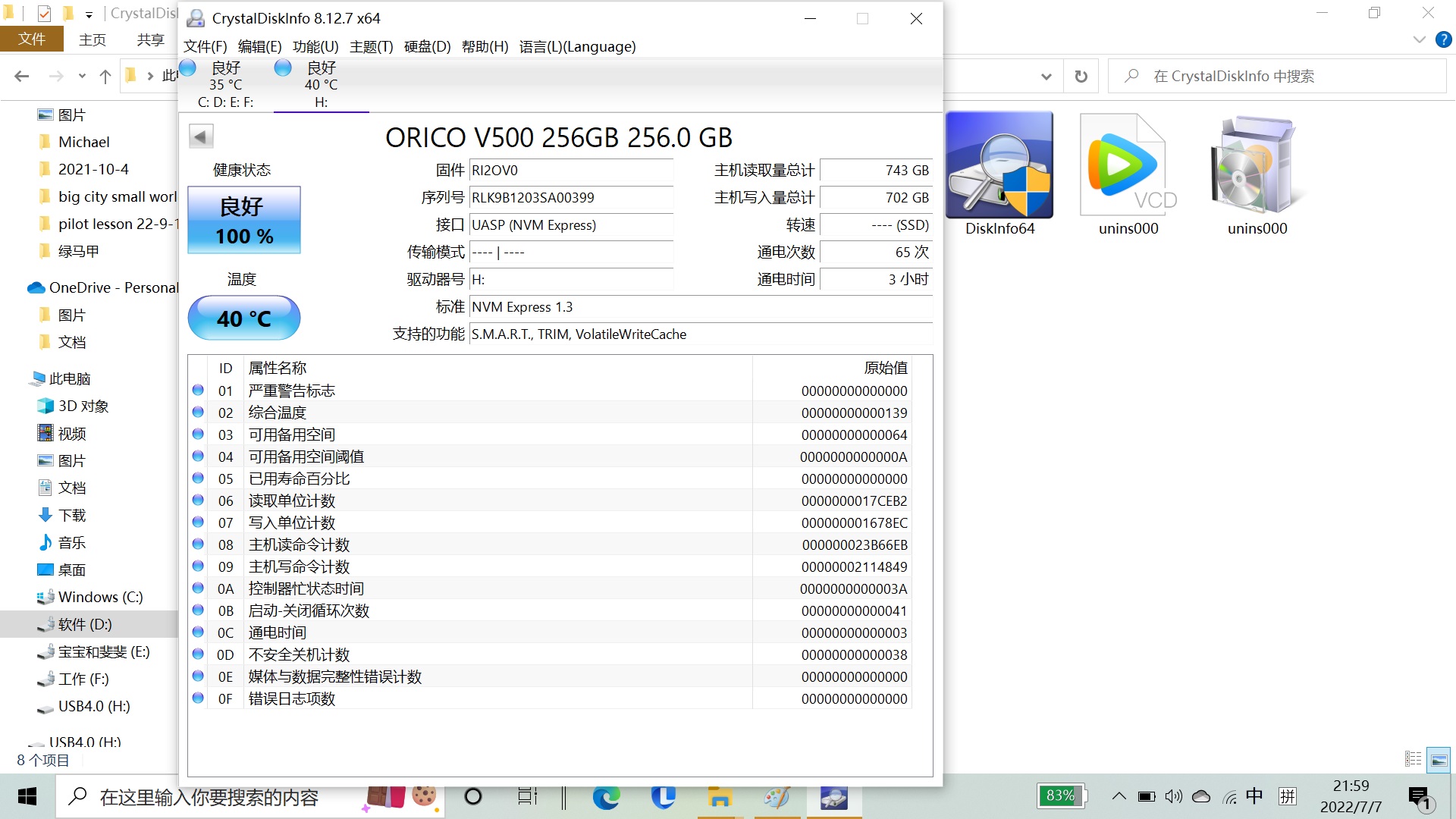Open 功能(U) menu
The width and height of the screenshot is (1456, 819).
coord(315,46)
